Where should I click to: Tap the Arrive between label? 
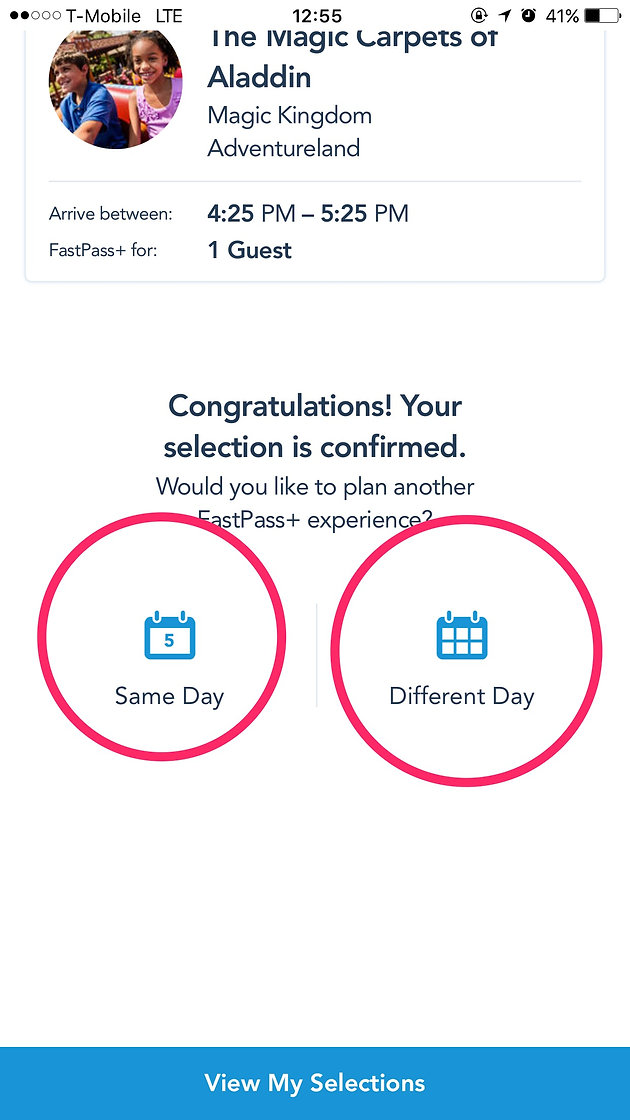(x=111, y=214)
